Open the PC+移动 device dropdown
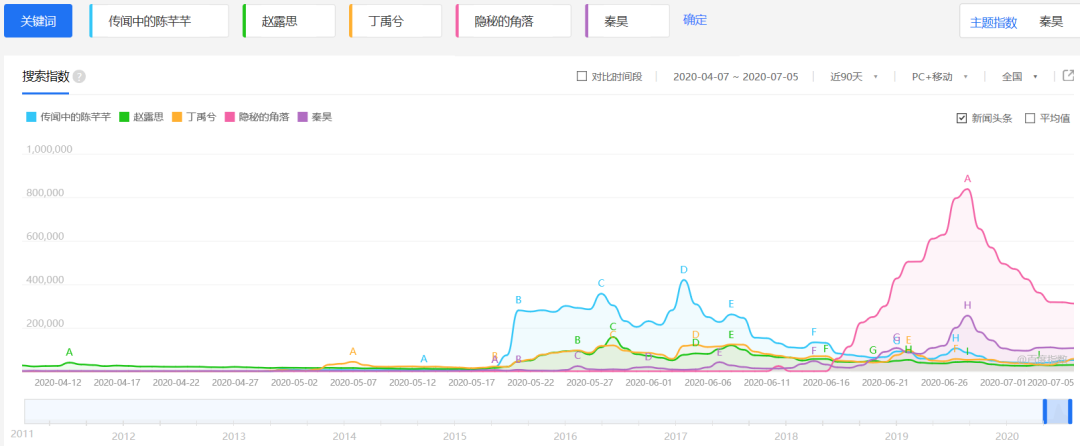This screenshot has width=1080, height=446. point(939,77)
